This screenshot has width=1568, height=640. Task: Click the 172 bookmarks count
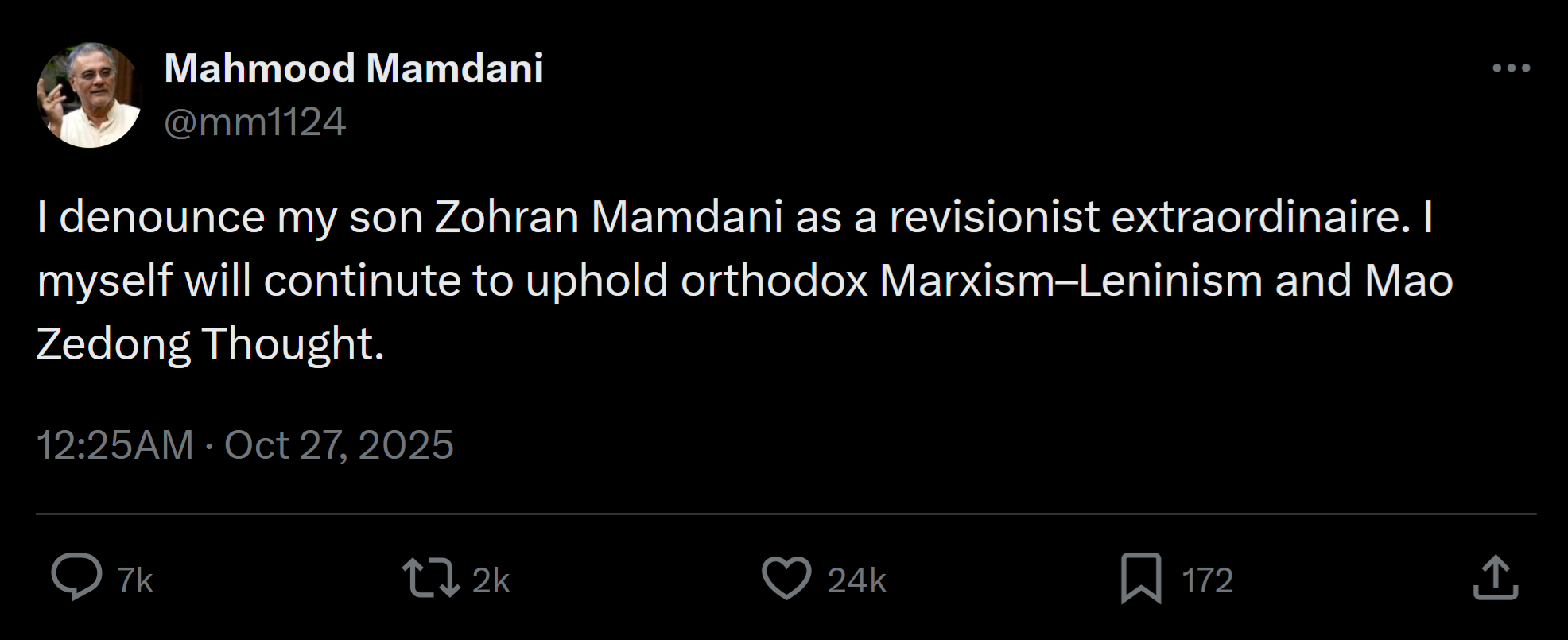[1207, 580]
